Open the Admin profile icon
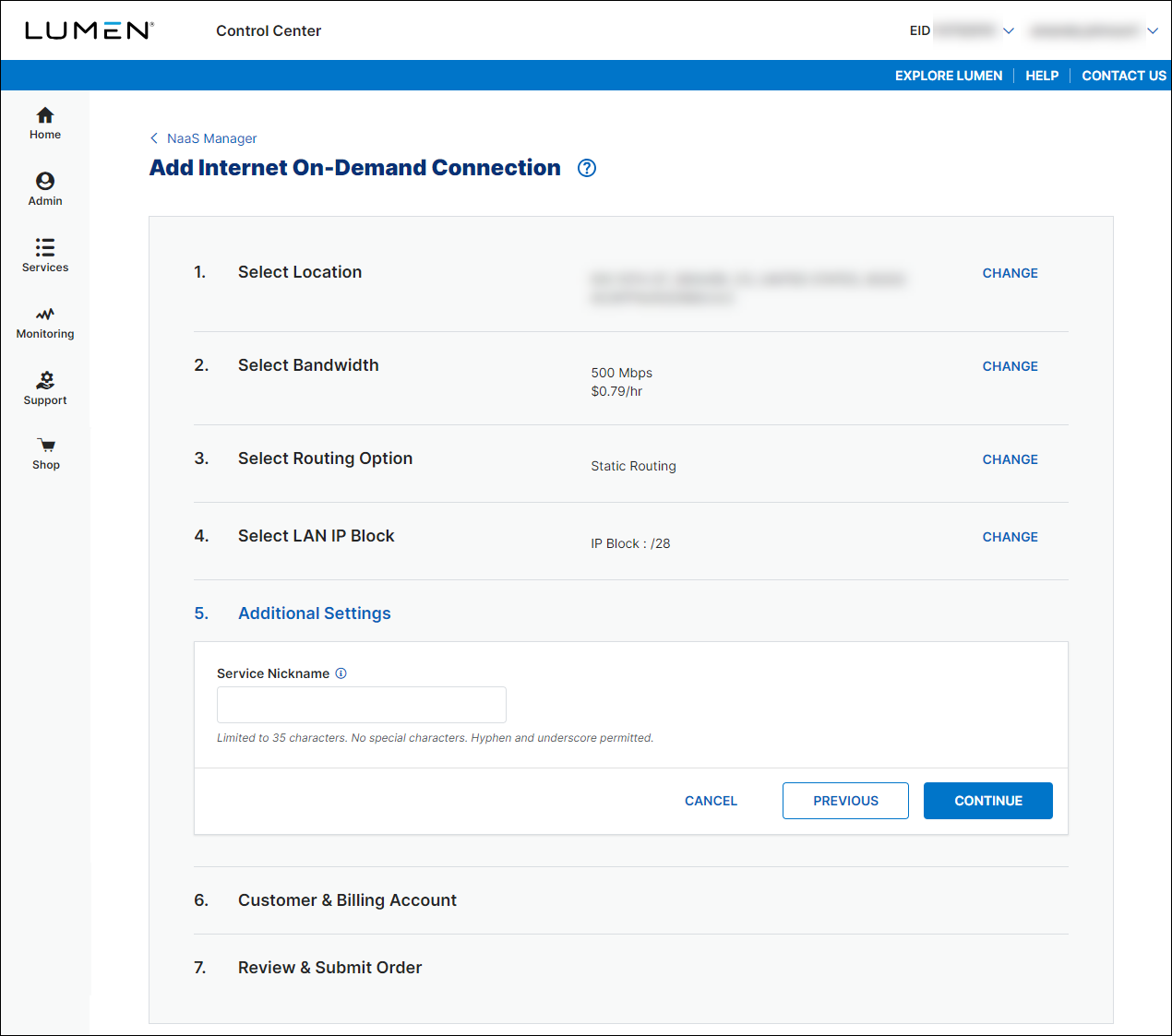Image resolution: width=1172 pixels, height=1036 pixels. 44,181
